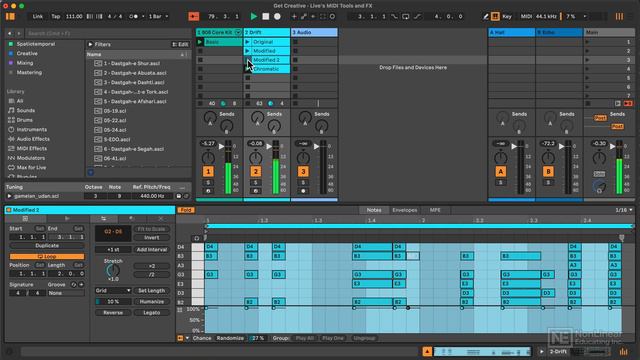This screenshot has height=360, width=640.
Task: Toggle Key map mode
Action: [507, 16]
